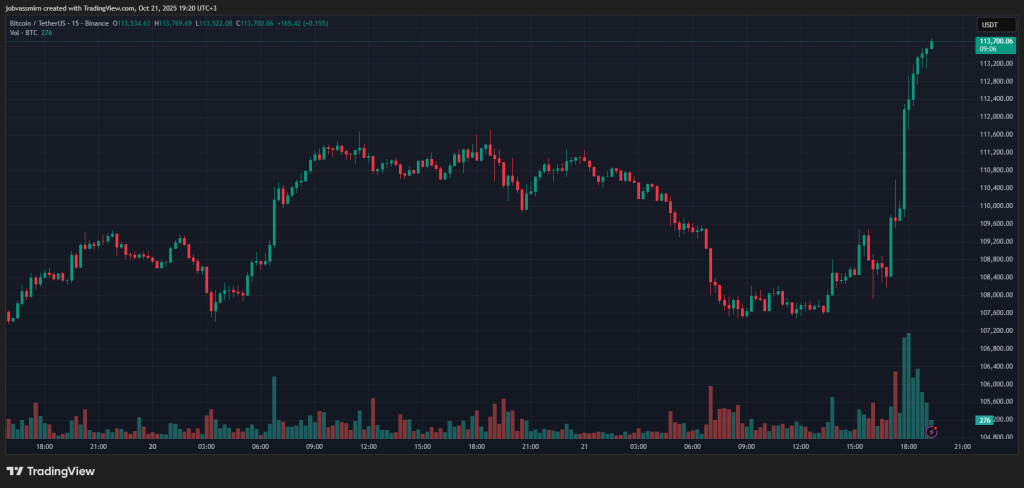Click the date label 21 on time axis
Viewport: 1024px width, 488px height.
(x=584, y=447)
